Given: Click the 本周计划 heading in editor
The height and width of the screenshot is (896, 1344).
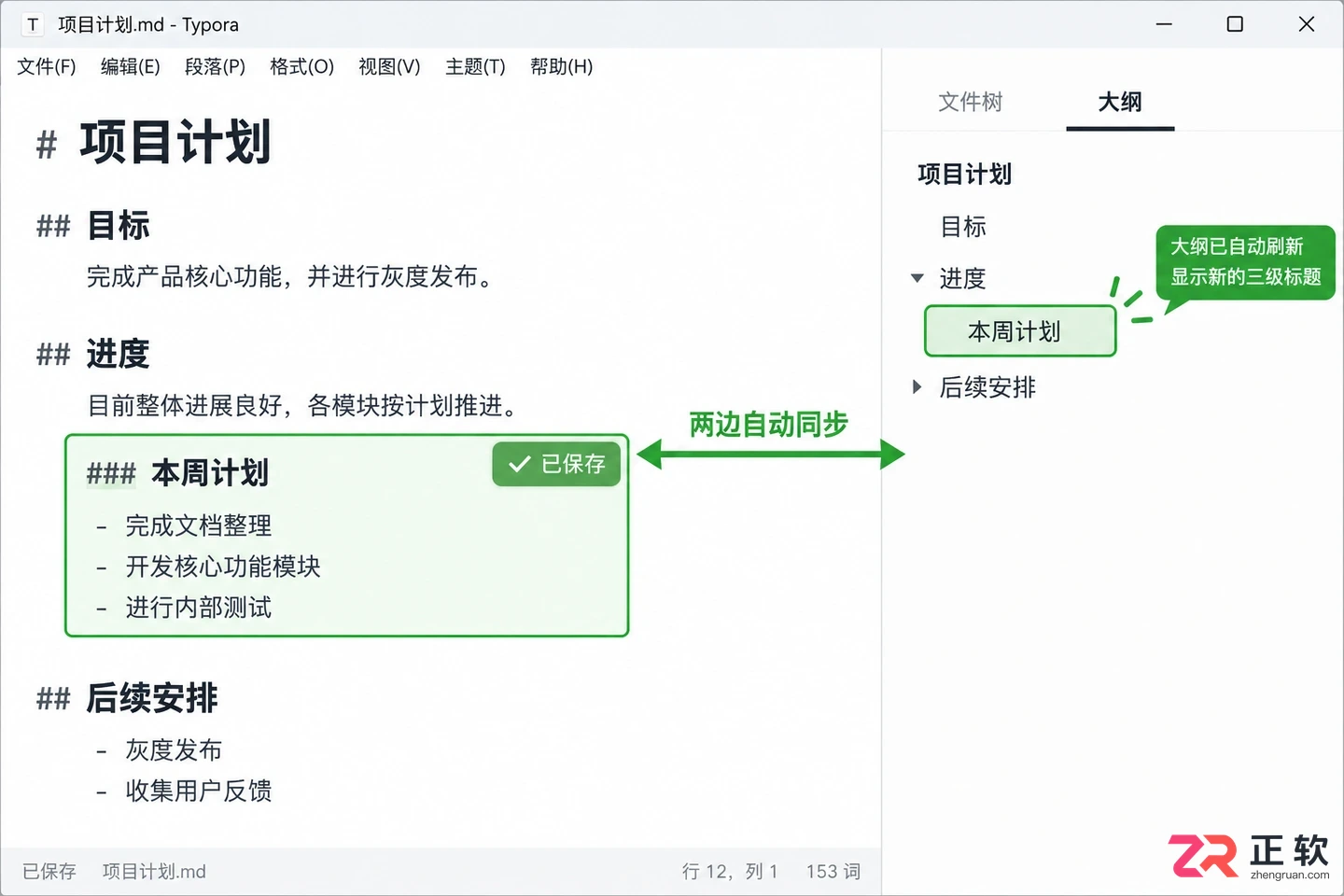Looking at the screenshot, I should (x=210, y=473).
